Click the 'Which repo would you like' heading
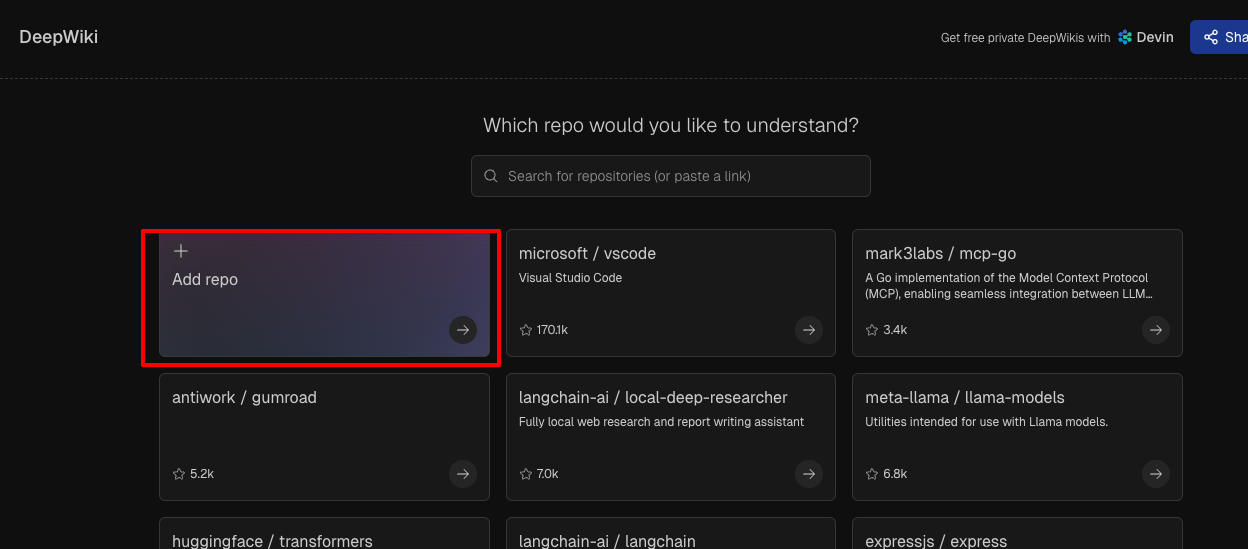1248x549 pixels. 671,126
